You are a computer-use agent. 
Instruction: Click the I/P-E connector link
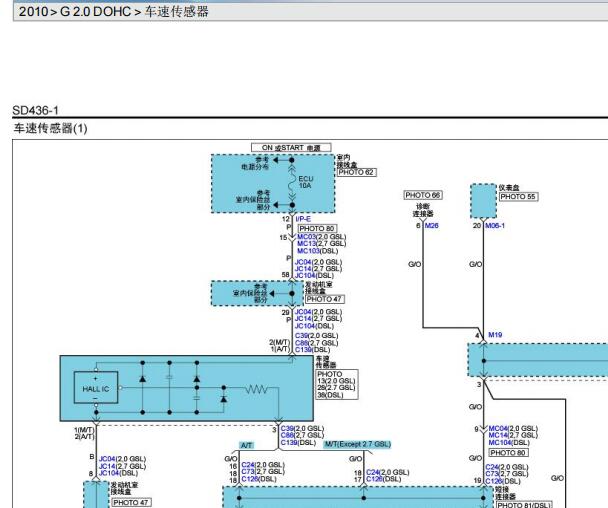click(303, 219)
